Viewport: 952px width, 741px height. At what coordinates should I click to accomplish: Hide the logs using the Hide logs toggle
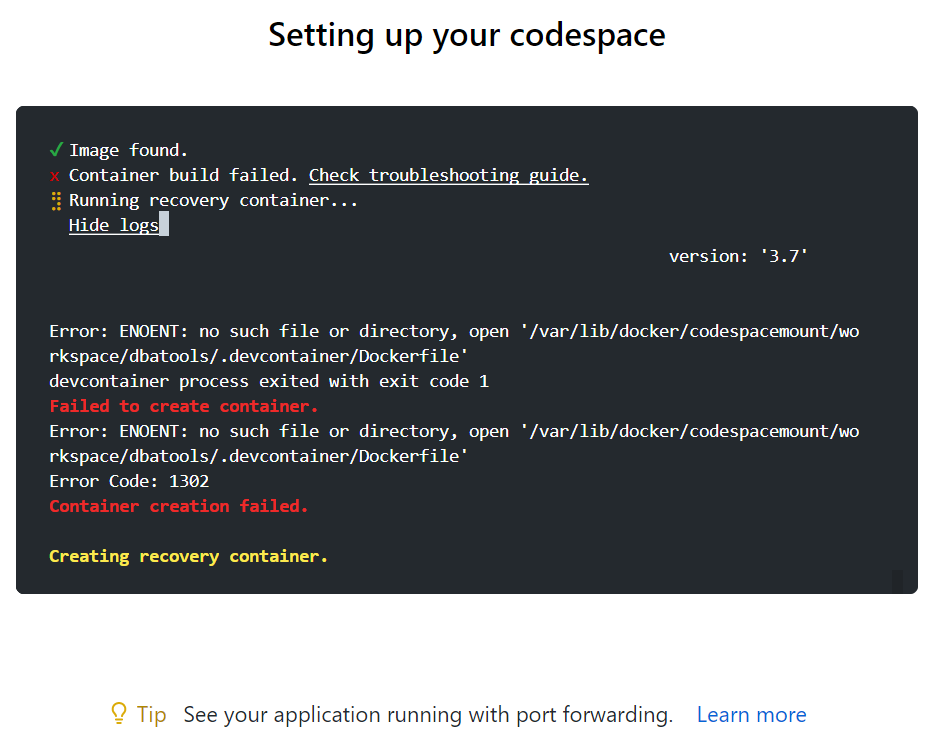click(113, 224)
